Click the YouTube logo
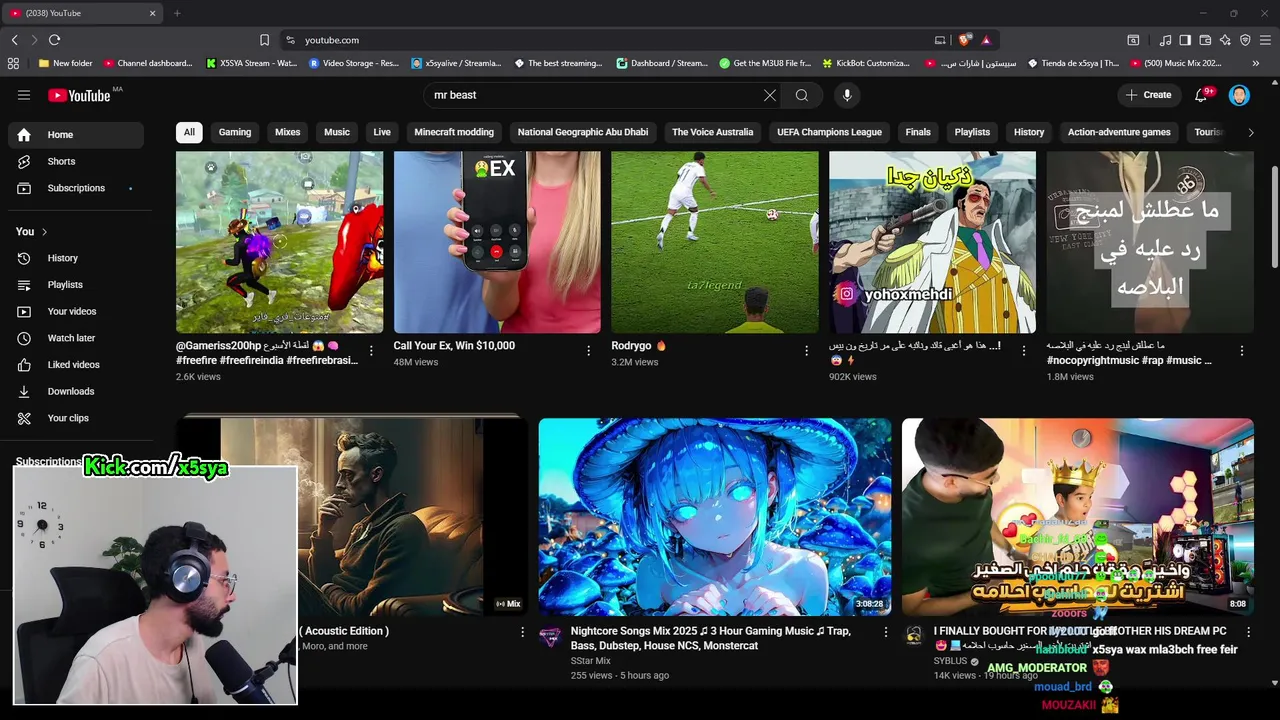 [79, 95]
